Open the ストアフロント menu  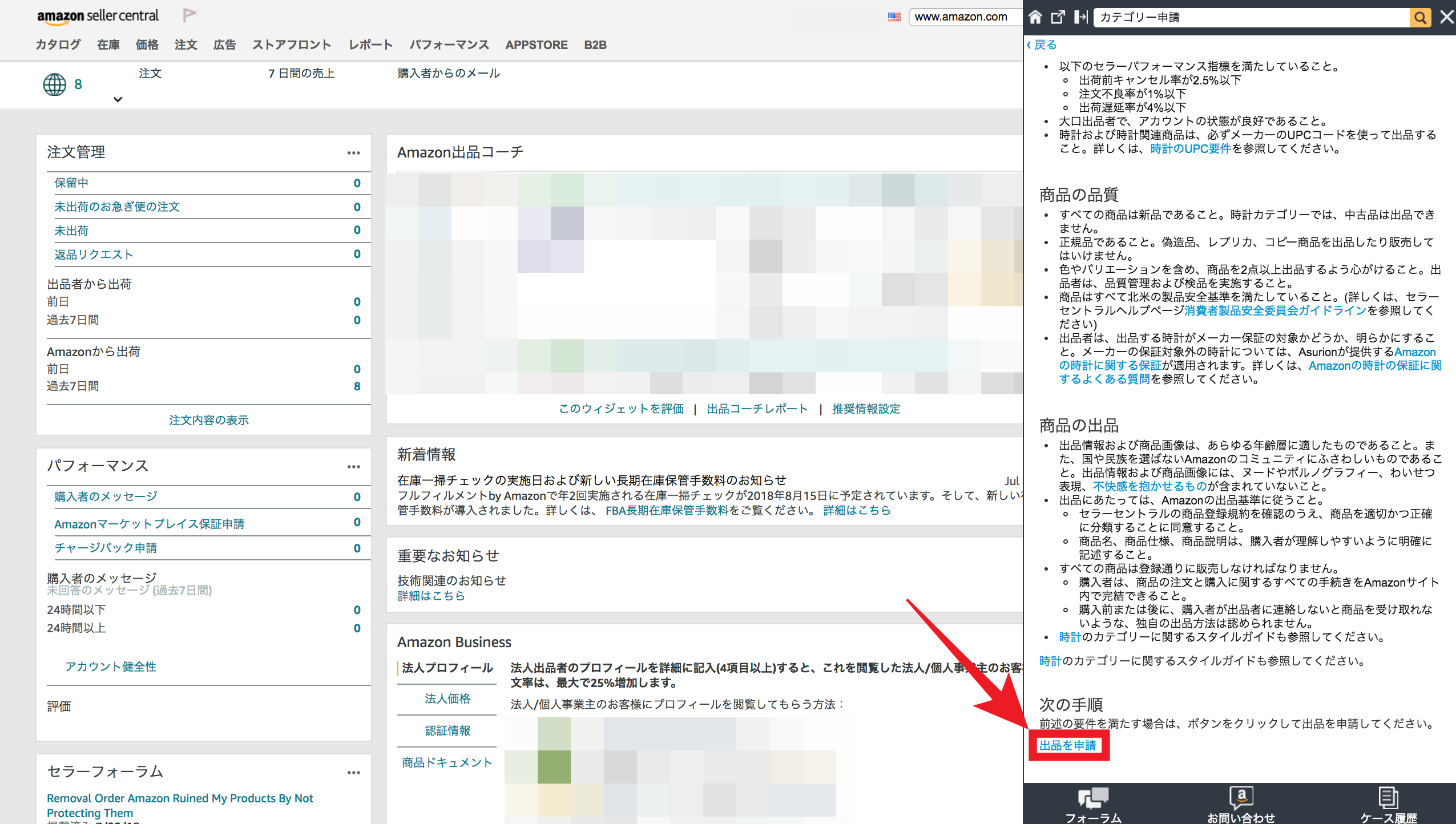point(292,45)
